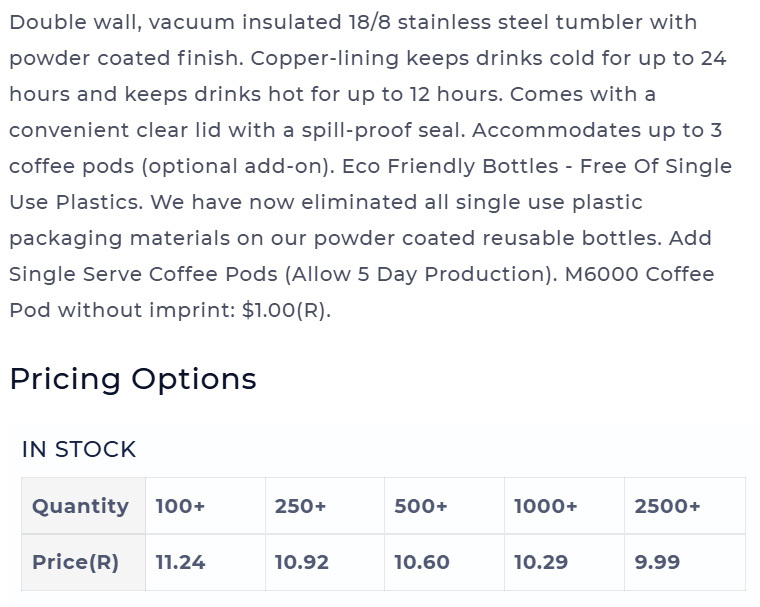Select the 1000+ quantity cell

[x=564, y=506]
